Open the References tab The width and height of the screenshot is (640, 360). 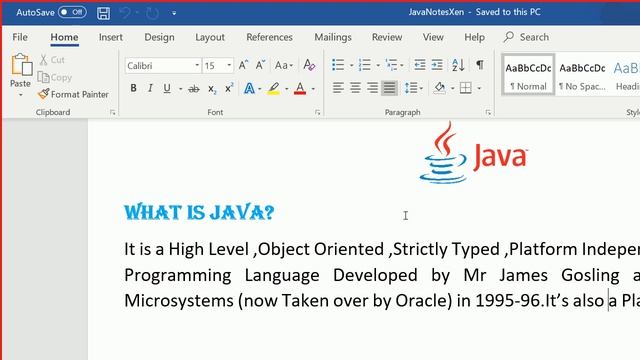pyautogui.click(x=269, y=37)
